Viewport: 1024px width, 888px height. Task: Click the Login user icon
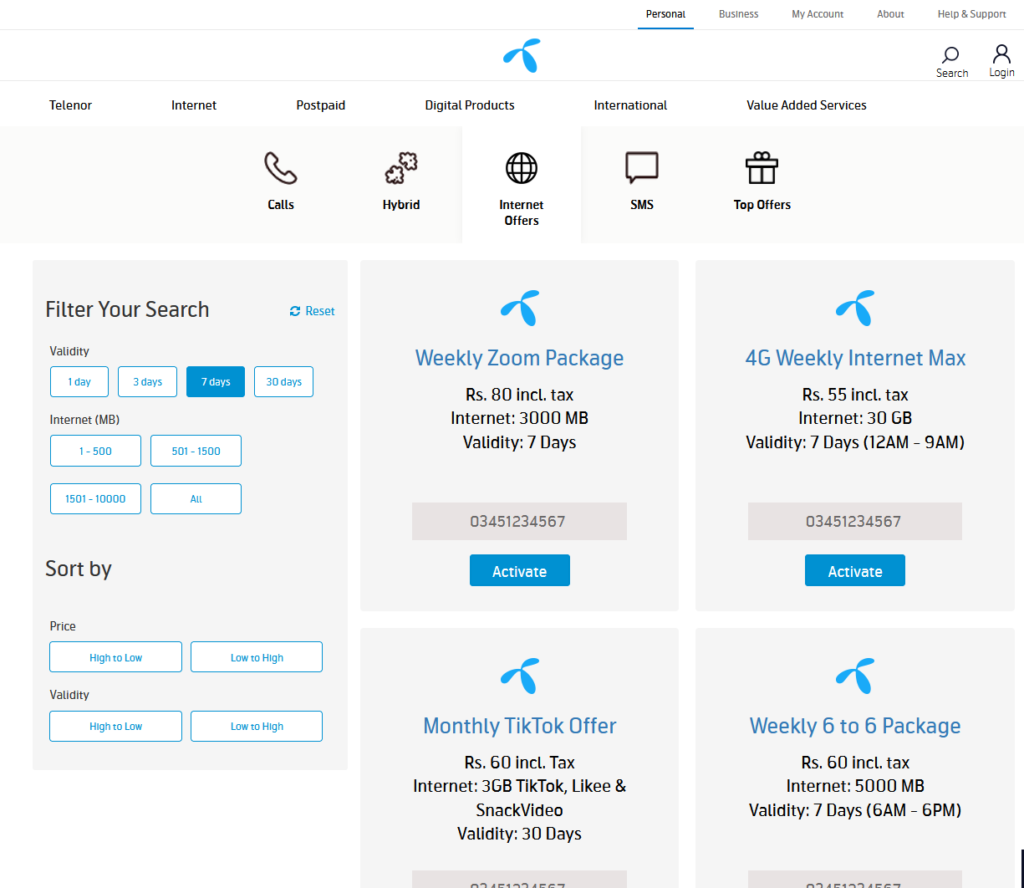coord(1001,54)
